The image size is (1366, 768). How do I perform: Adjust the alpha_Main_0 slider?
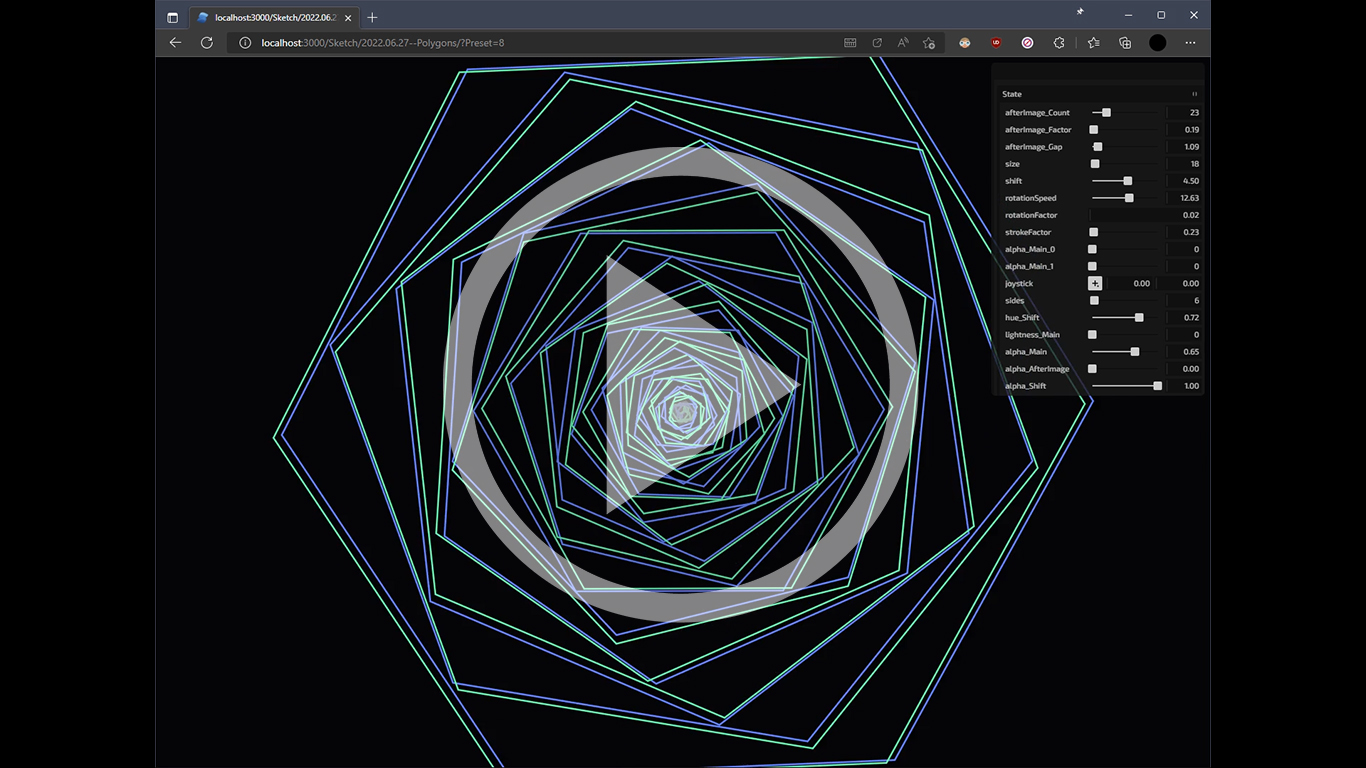click(x=1127, y=249)
